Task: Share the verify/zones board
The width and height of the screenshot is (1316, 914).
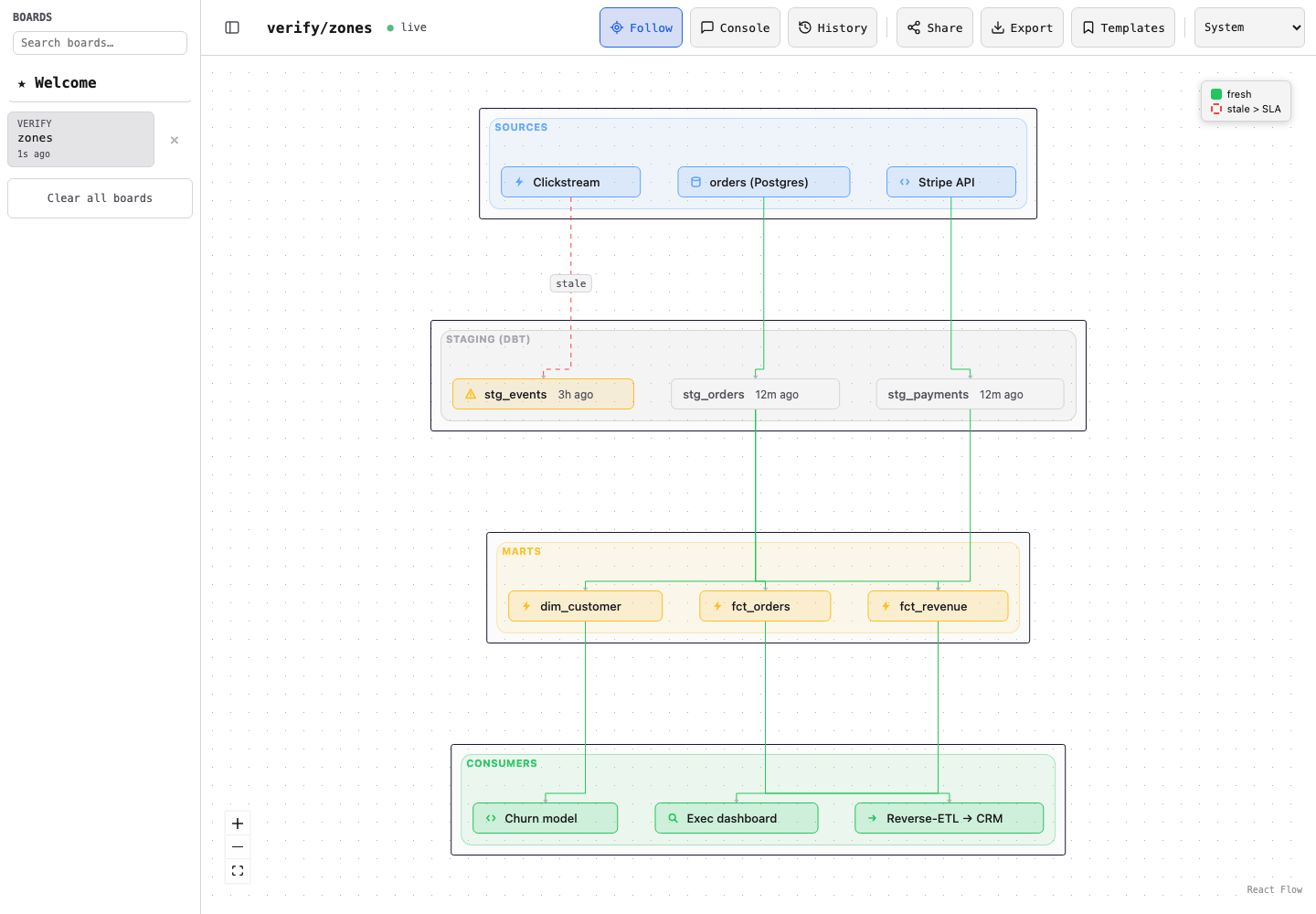Action: 934,27
